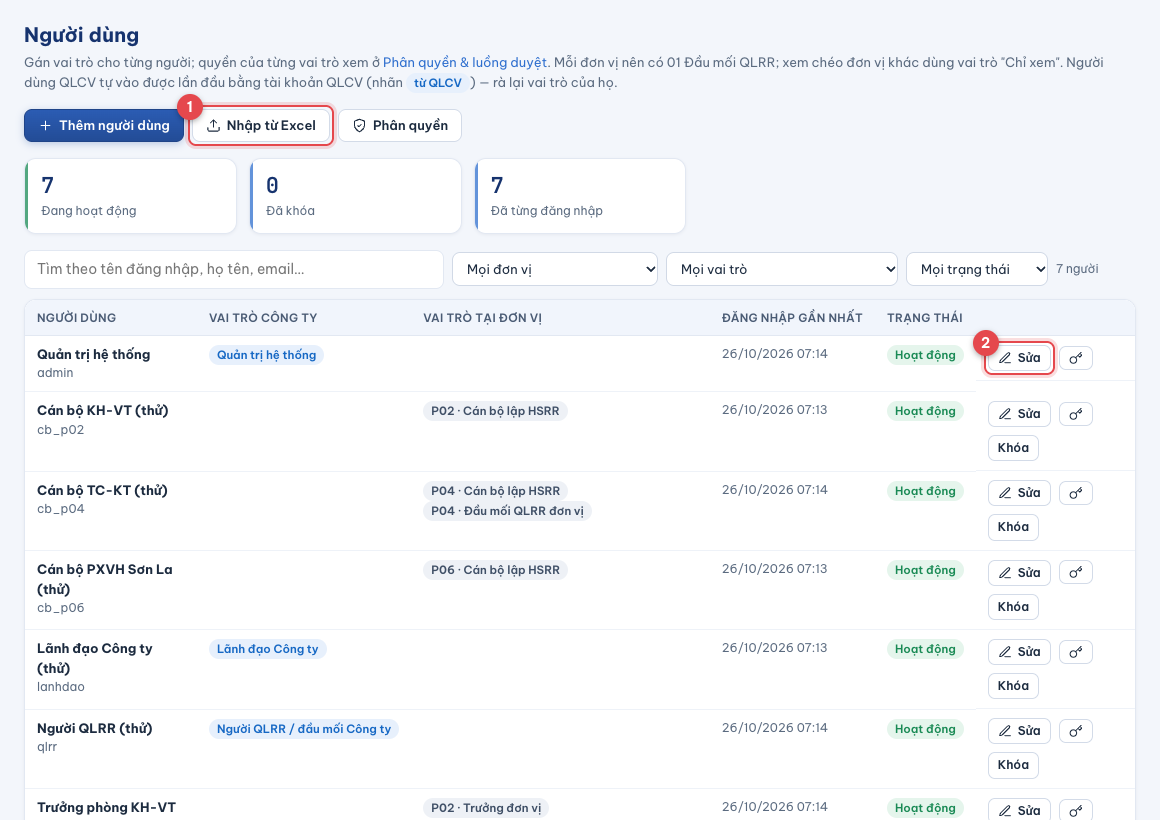Open the Phân quyền shield button
This screenshot has height=820, width=1160.
pyautogui.click(x=400, y=126)
